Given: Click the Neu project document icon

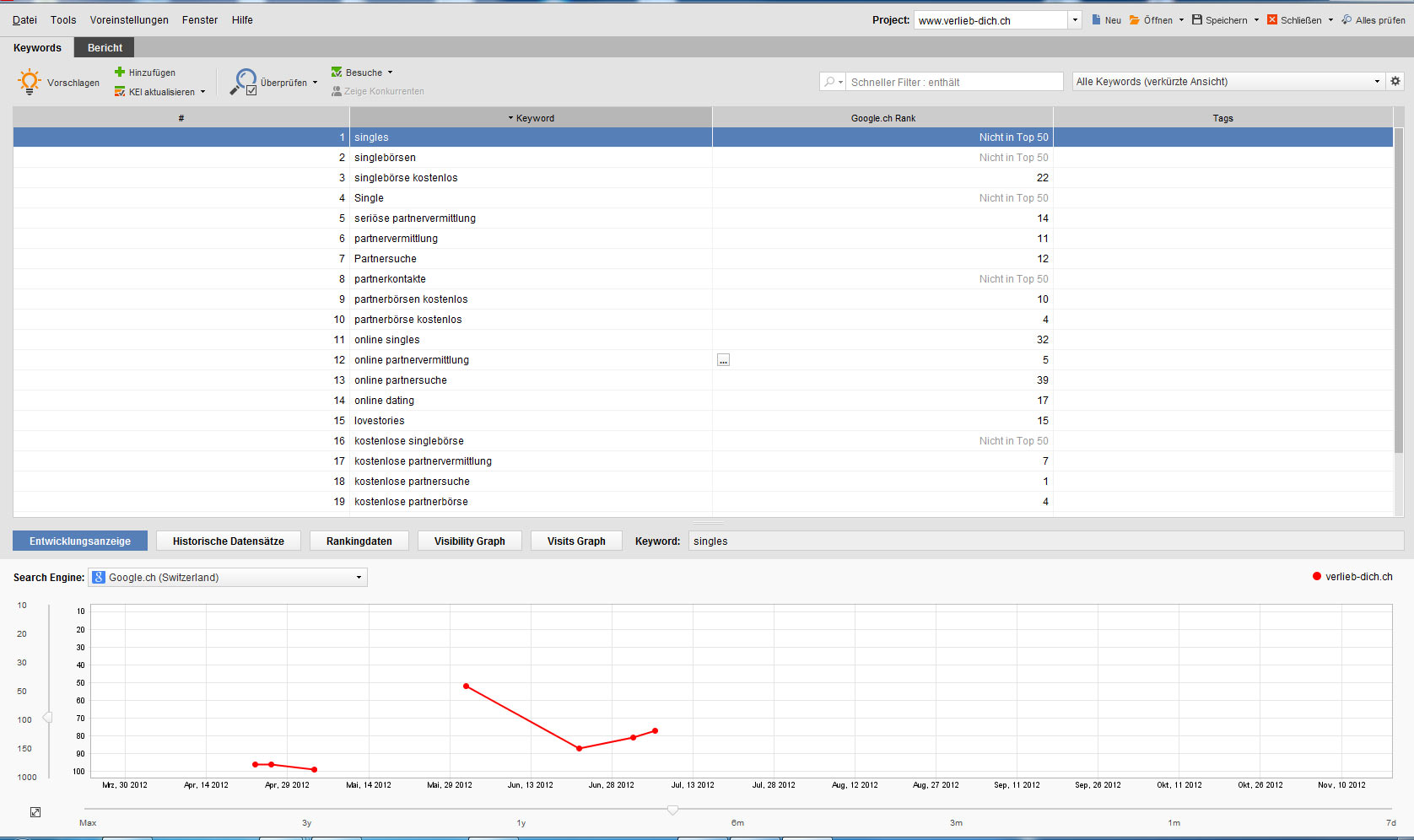Looking at the screenshot, I should point(1096,19).
